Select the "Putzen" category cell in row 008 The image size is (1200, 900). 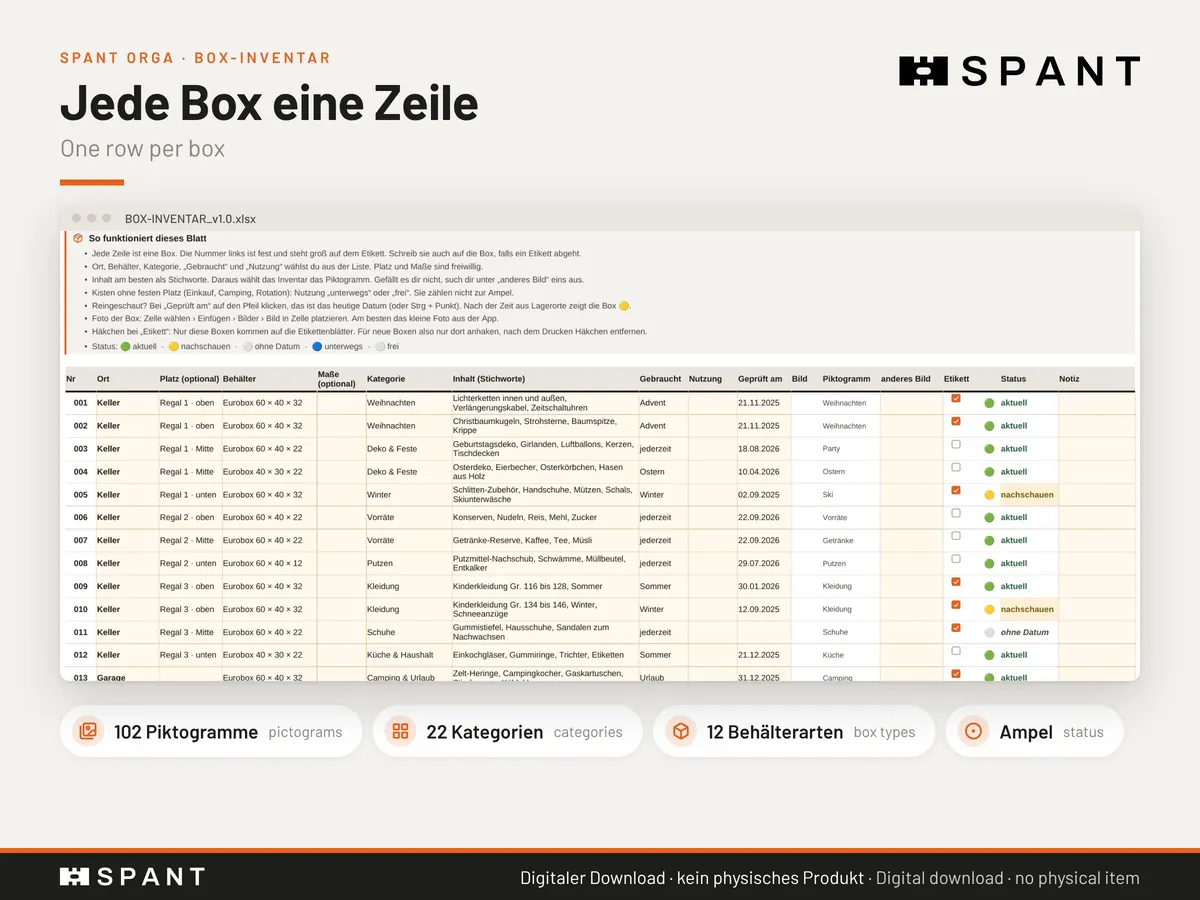pos(407,564)
